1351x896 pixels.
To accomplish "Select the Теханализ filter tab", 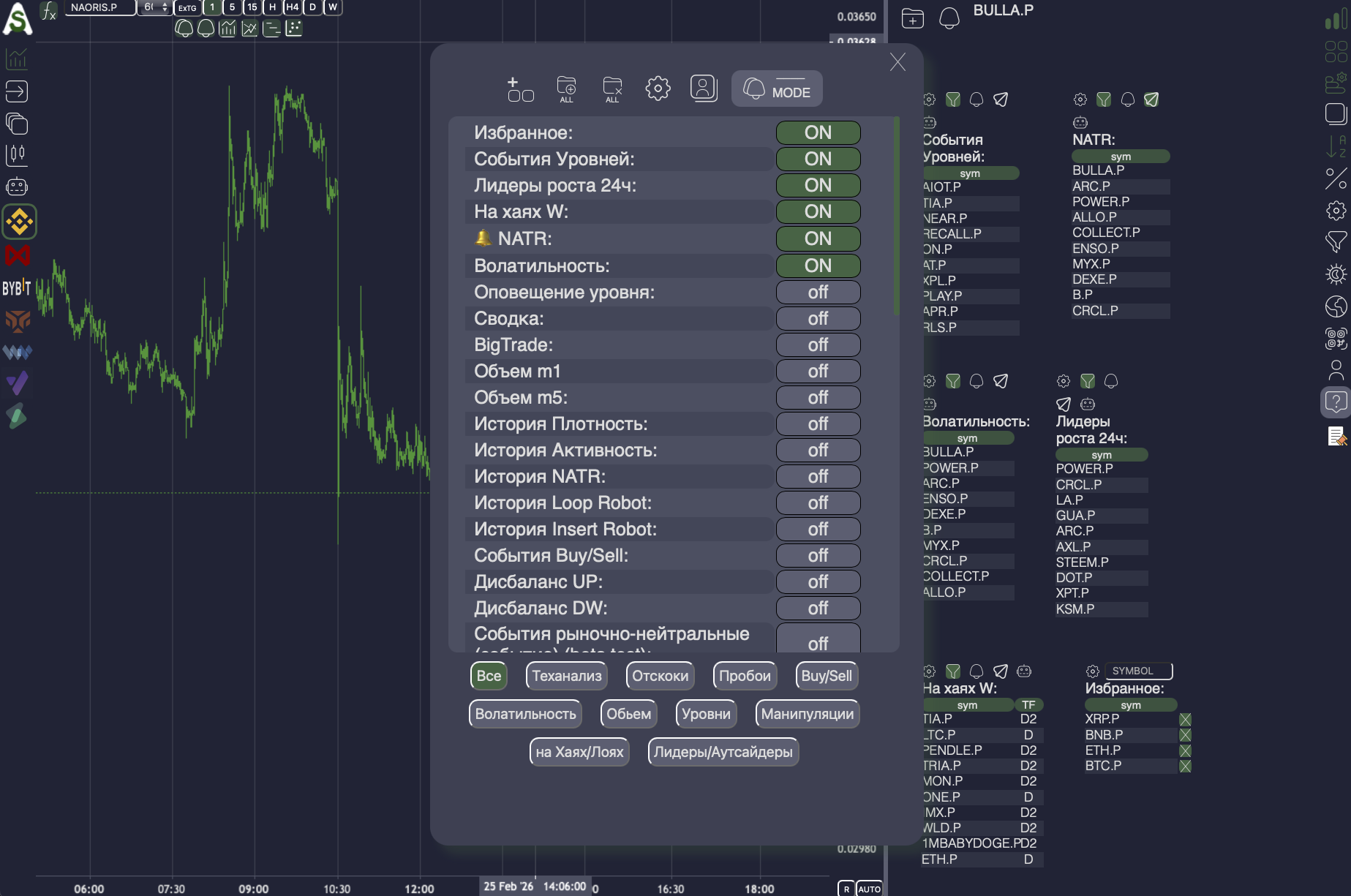I will pyautogui.click(x=566, y=676).
